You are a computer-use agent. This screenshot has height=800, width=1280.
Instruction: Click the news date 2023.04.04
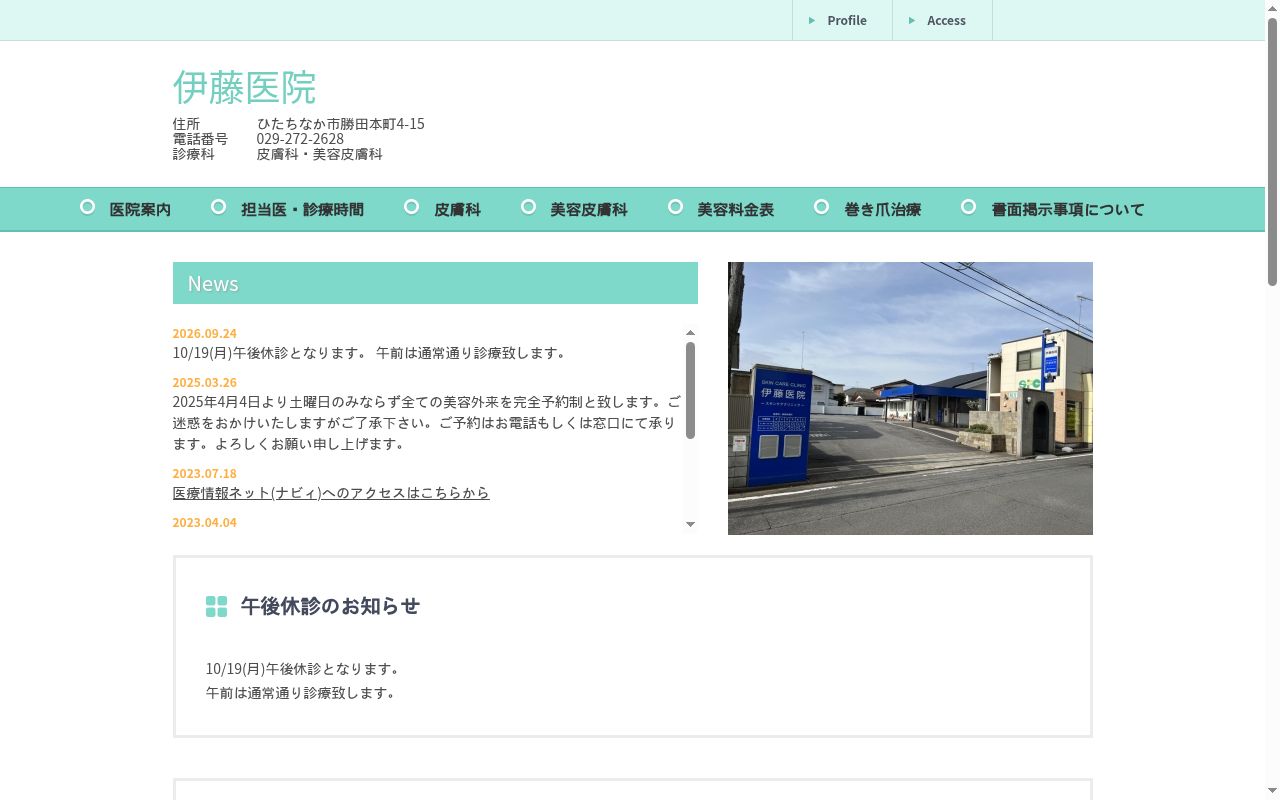(205, 523)
